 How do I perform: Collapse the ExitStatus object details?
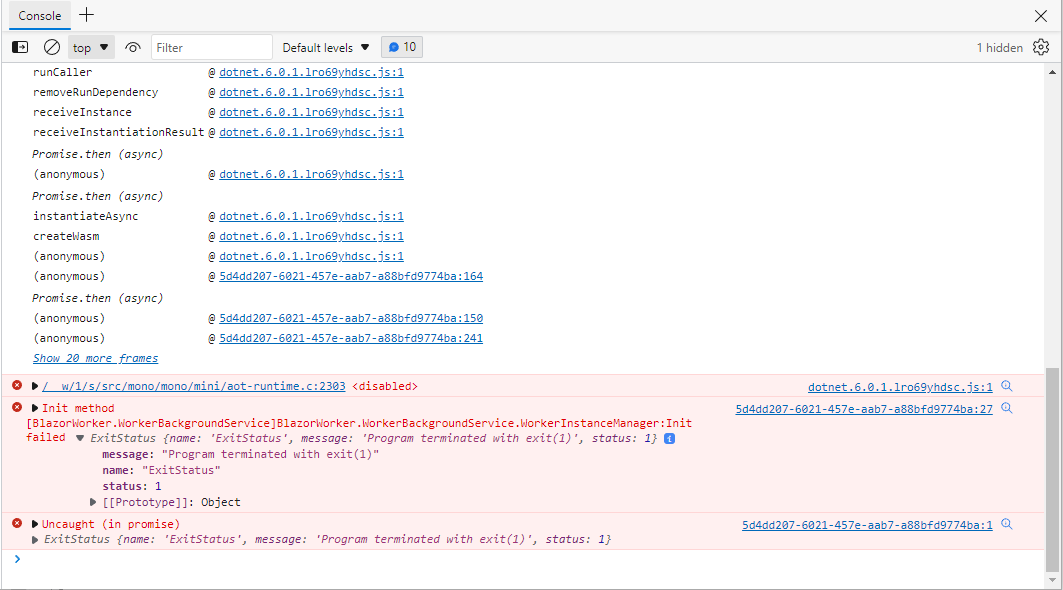tap(79, 437)
